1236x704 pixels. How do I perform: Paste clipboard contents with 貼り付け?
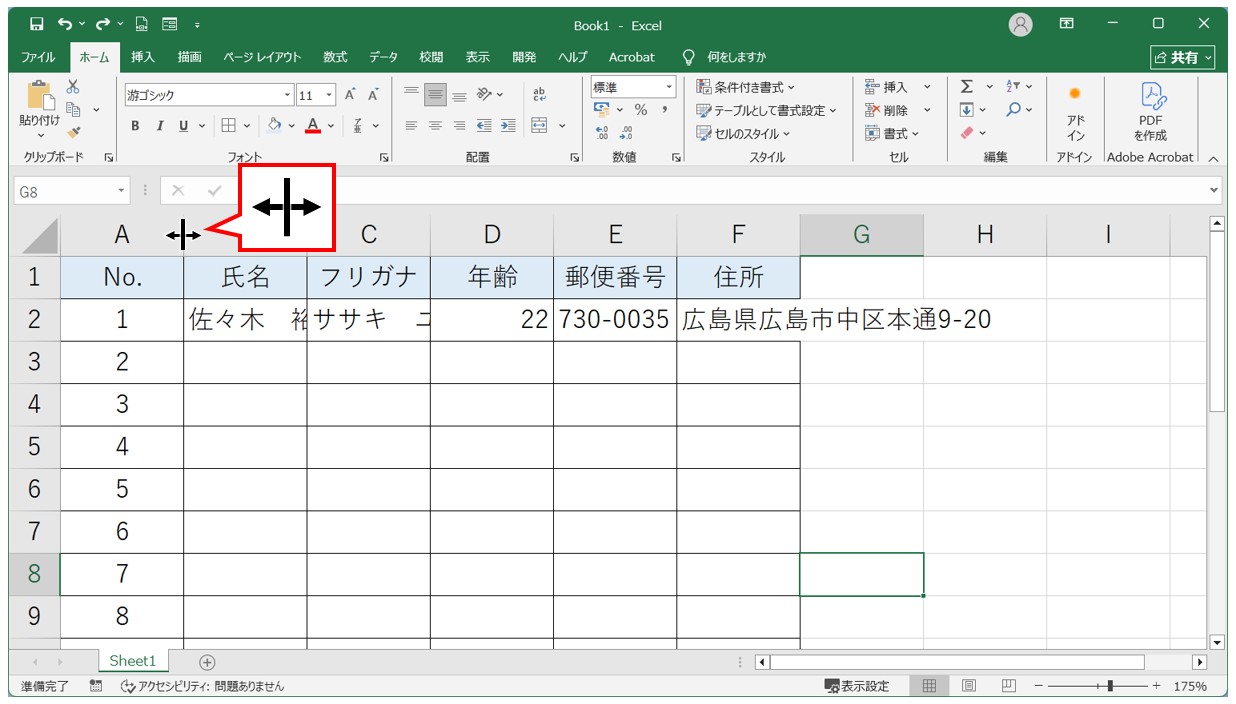click(x=40, y=108)
